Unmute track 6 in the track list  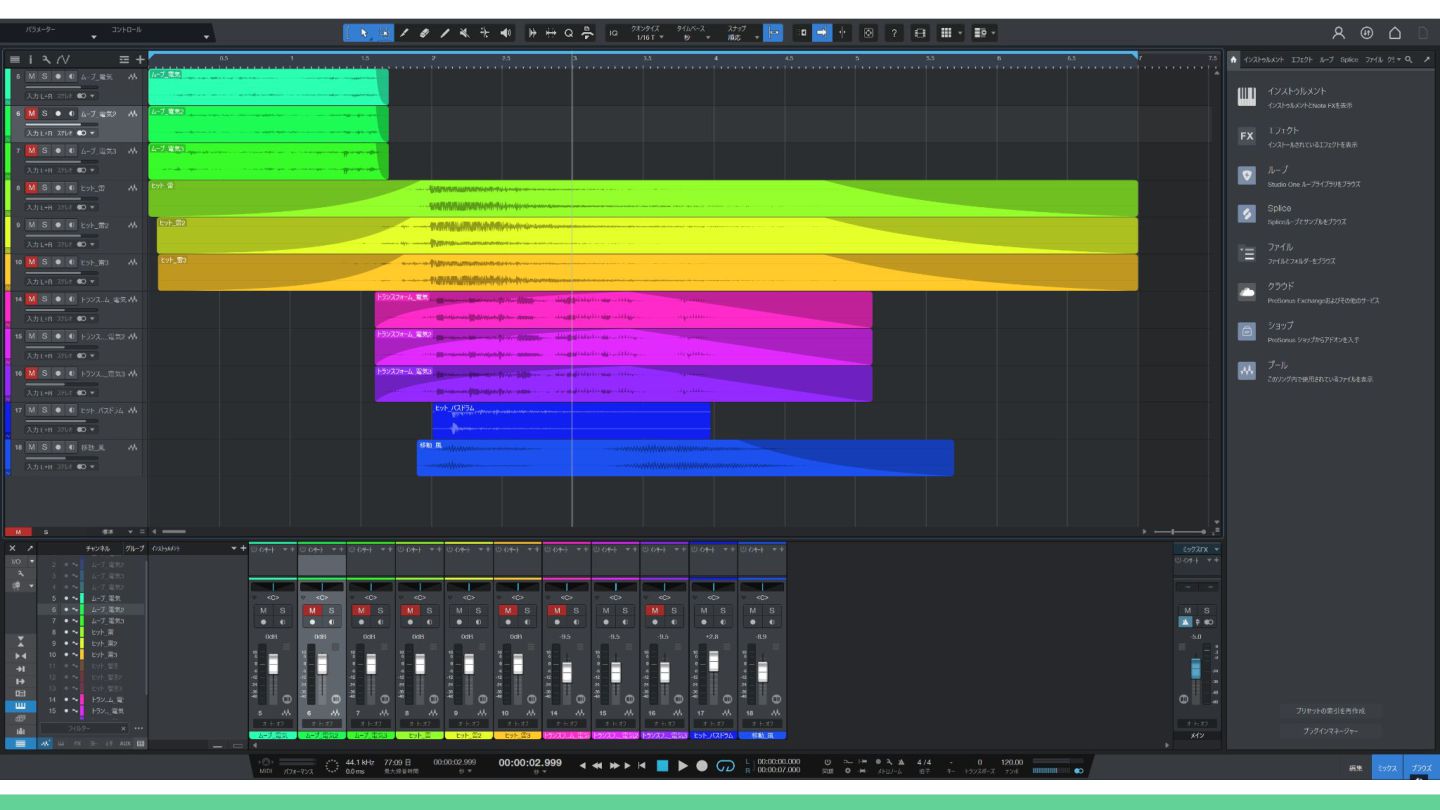point(31,113)
